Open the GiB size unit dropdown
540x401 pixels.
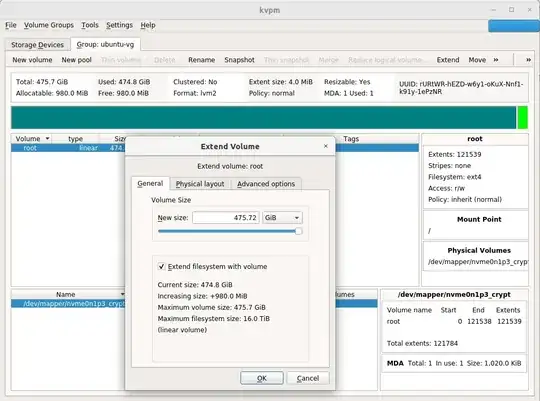[282, 218]
